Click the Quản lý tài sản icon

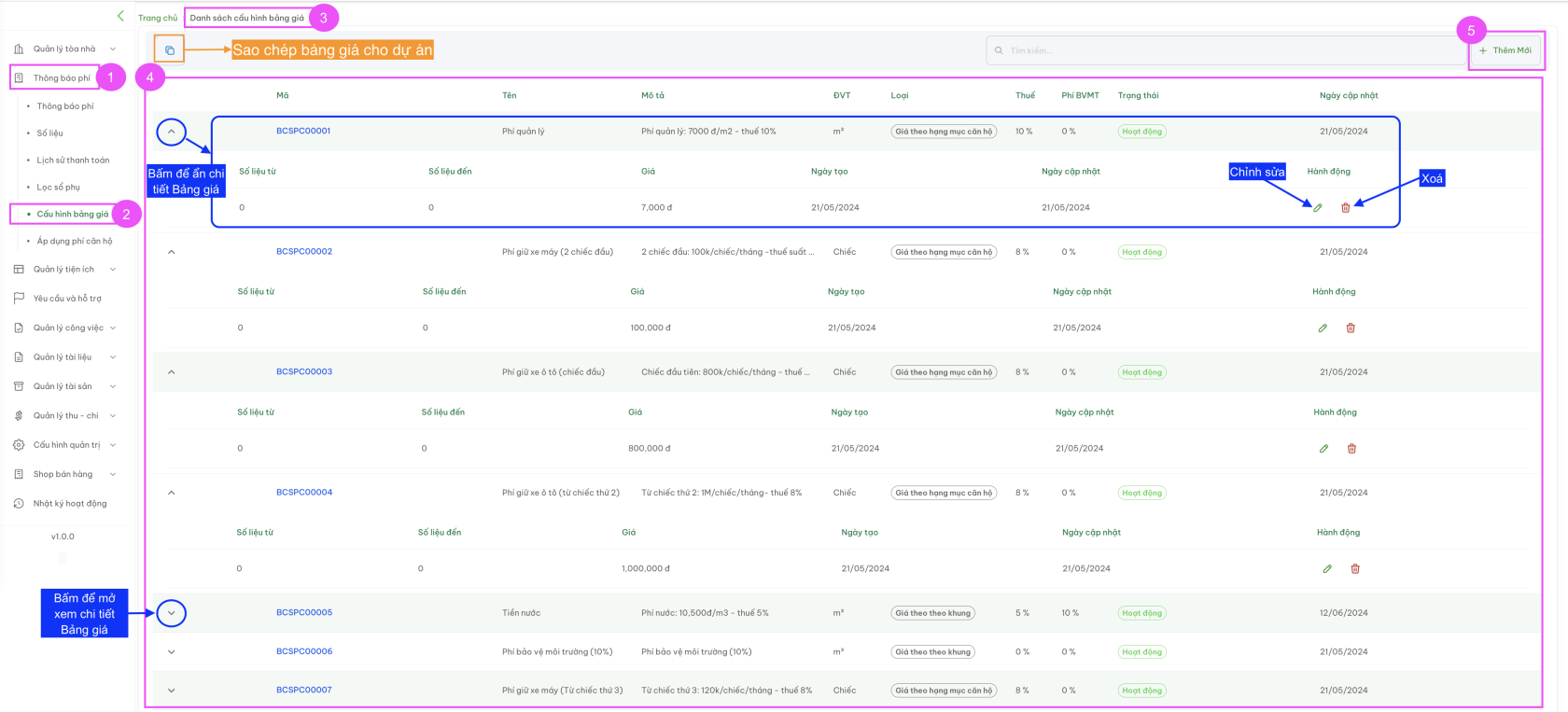tap(19, 386)
